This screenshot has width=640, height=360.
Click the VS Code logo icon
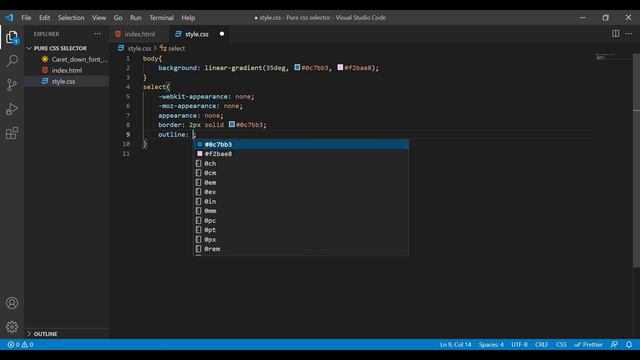coord(9,18)
